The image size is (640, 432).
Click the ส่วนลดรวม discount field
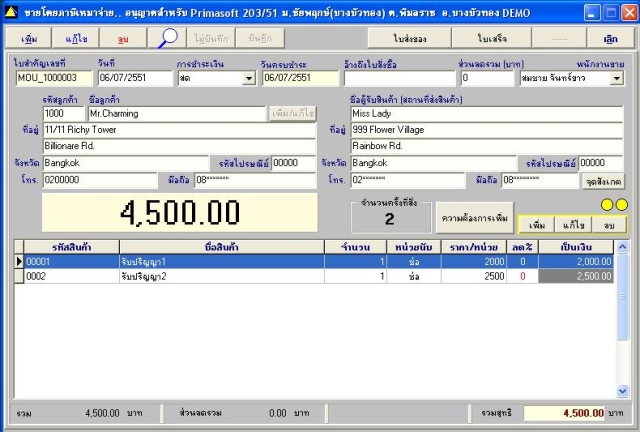(x=487, y=78)
